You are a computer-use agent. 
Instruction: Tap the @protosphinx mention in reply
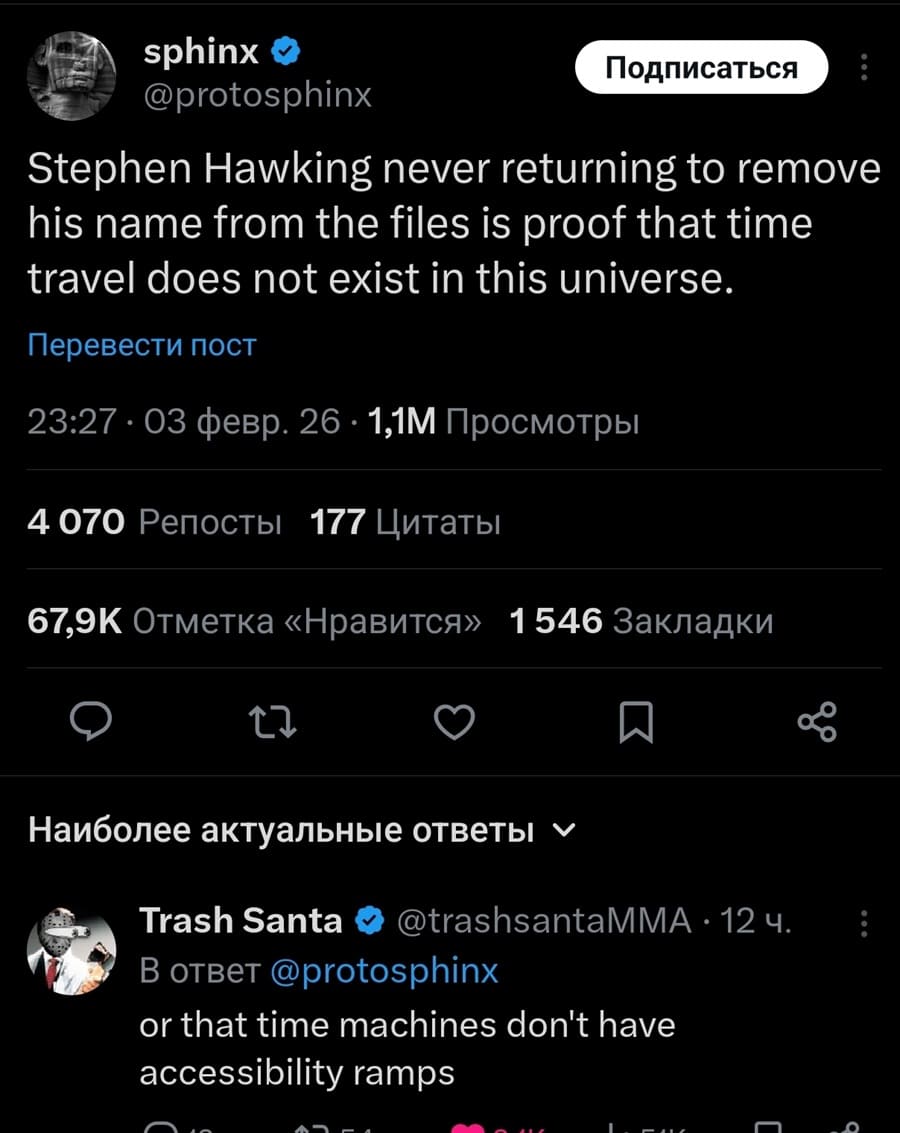(x=385, y=971)
